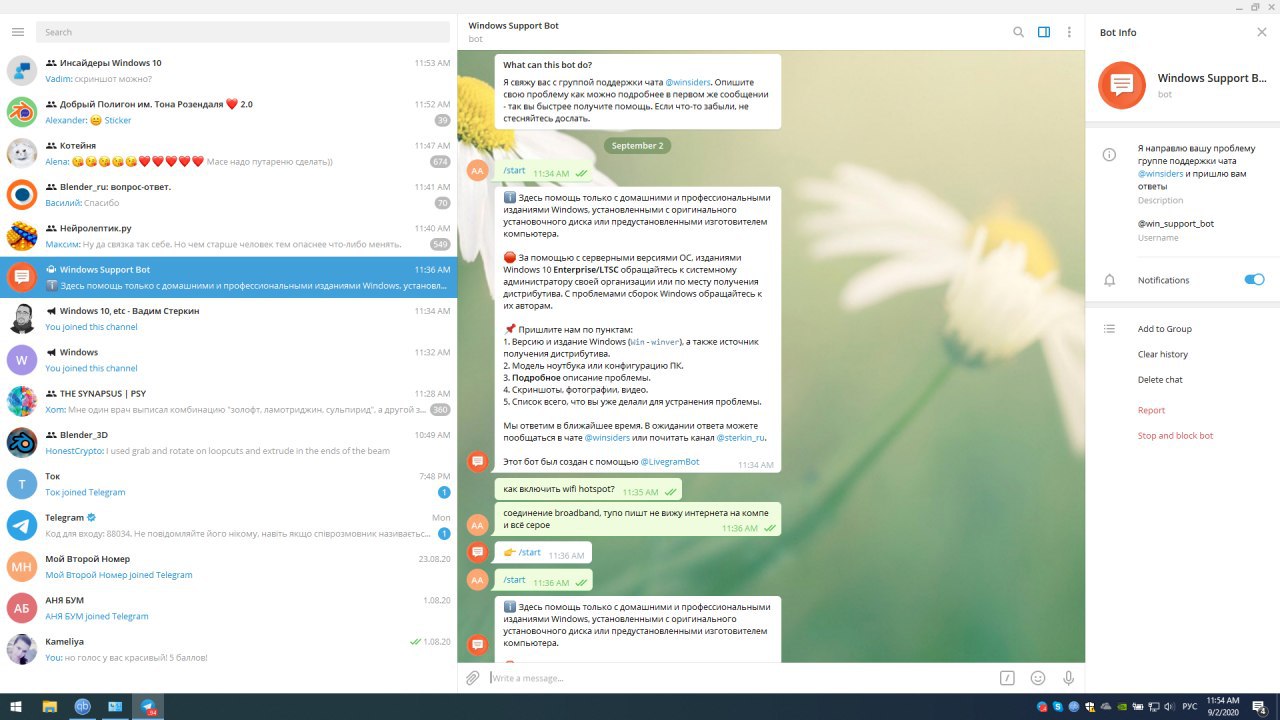The width and height of the screenshot is (1280, 720).
Task: Click the microphone voice message icon
Action: [1068, 678]
